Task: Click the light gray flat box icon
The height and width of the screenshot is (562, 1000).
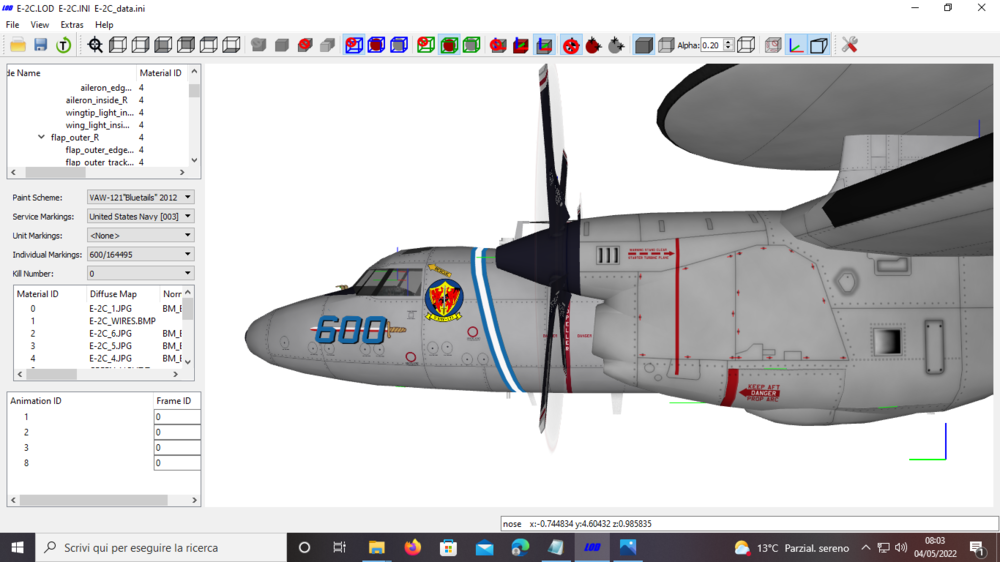Action: [328, 45]
